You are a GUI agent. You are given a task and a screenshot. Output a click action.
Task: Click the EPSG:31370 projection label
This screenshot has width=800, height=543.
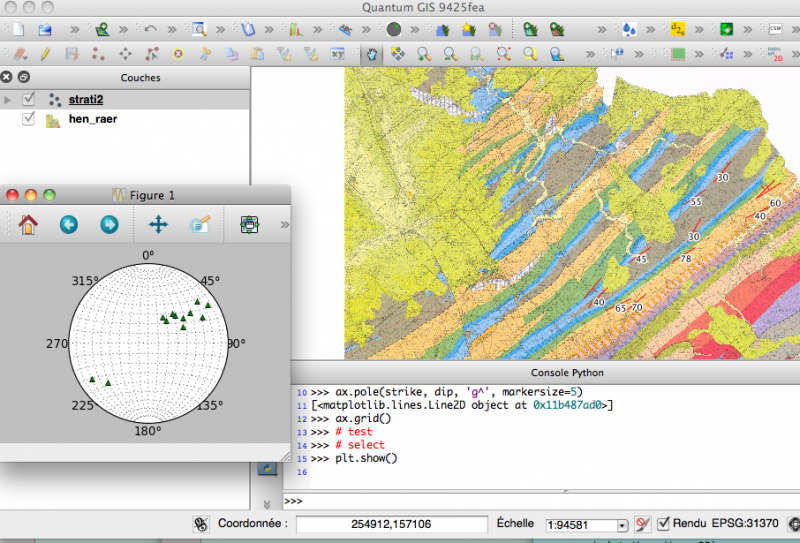745,523
